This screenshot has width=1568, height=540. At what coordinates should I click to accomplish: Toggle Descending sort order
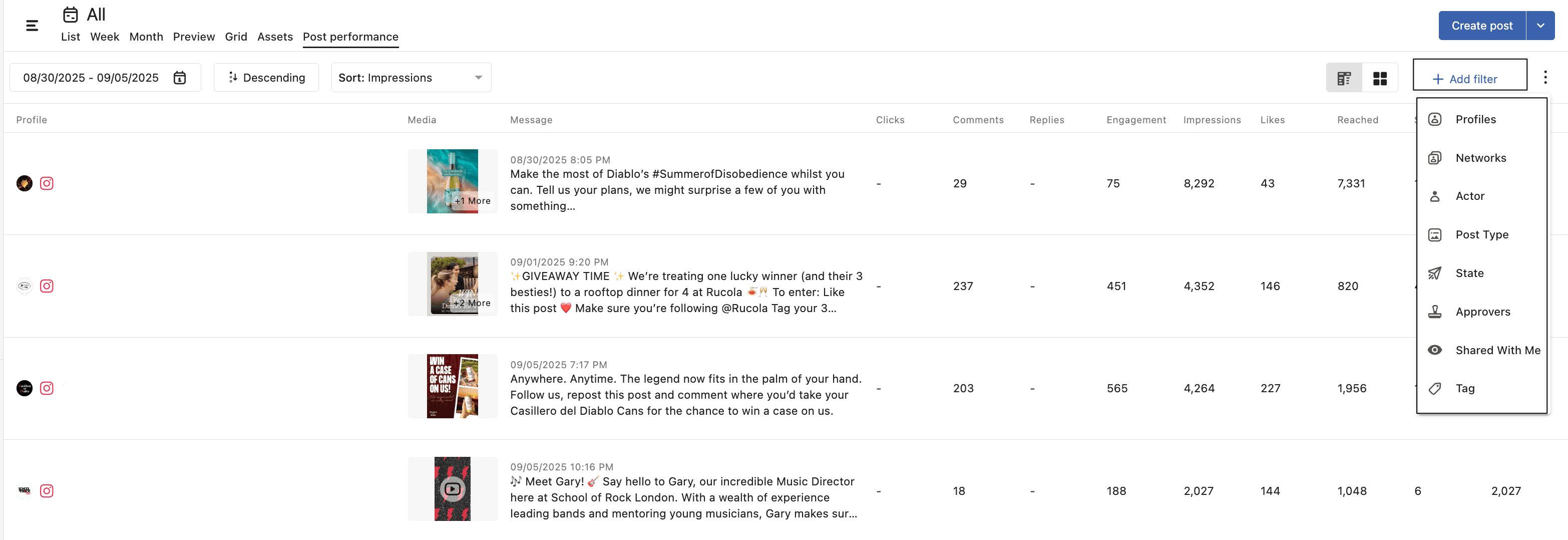point(266,78)
